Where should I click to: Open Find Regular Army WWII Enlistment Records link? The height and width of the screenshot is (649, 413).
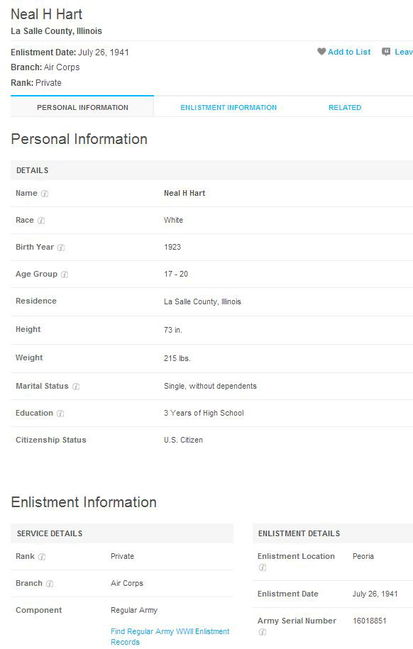coord(170,637)
